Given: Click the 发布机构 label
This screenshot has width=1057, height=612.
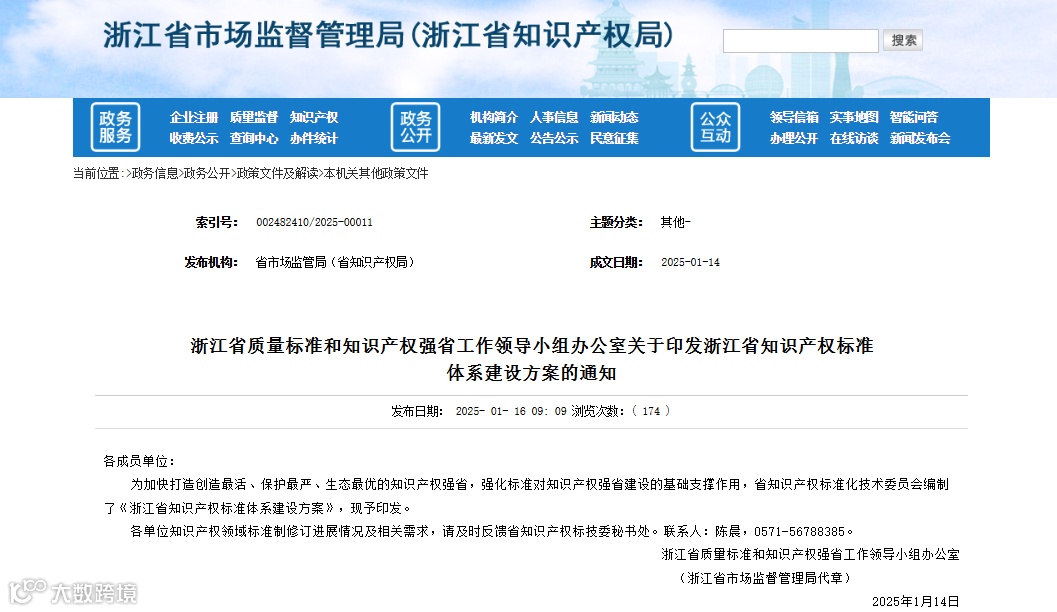Looking at the screenshot, I should (x=211, y=262).
